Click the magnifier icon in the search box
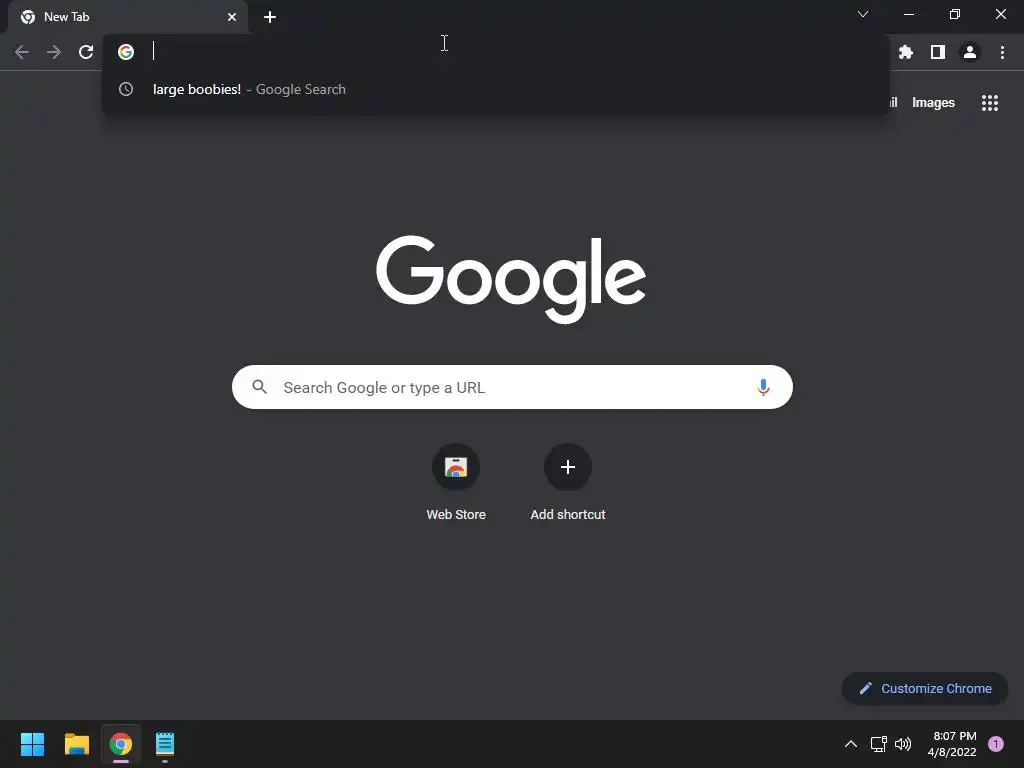Viewport: 1024px width, 768px height. [x=259, y=387]
